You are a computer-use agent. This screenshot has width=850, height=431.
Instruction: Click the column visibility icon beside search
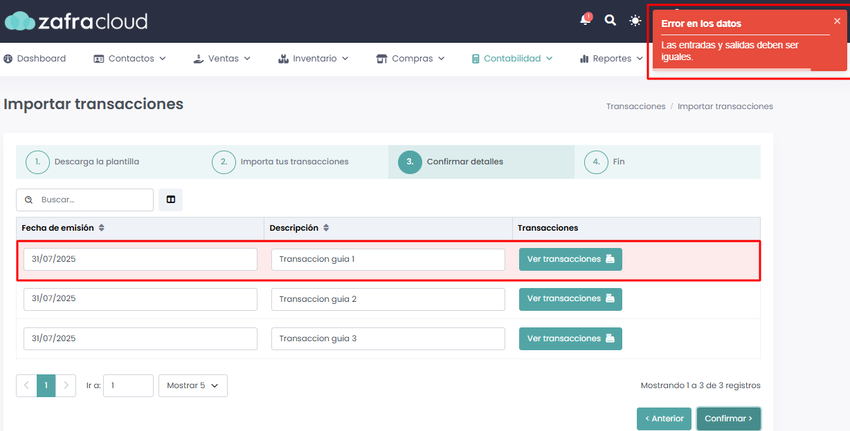171,200
